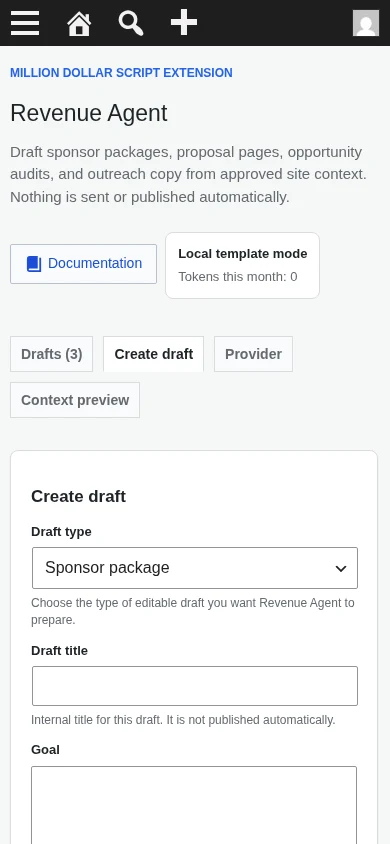Viewport: 390px width, 844px height.
Task: Go to the Home icon
Action: [x=79, y=23]
